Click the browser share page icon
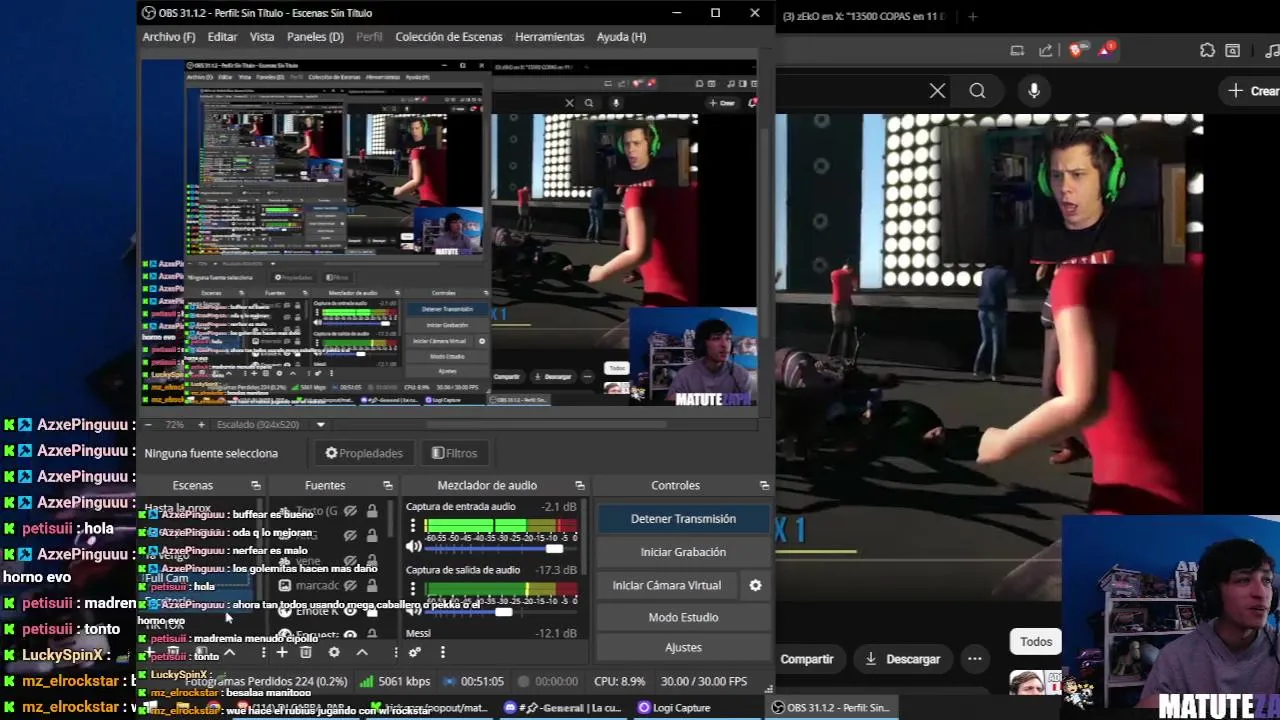 point(1045,50)
